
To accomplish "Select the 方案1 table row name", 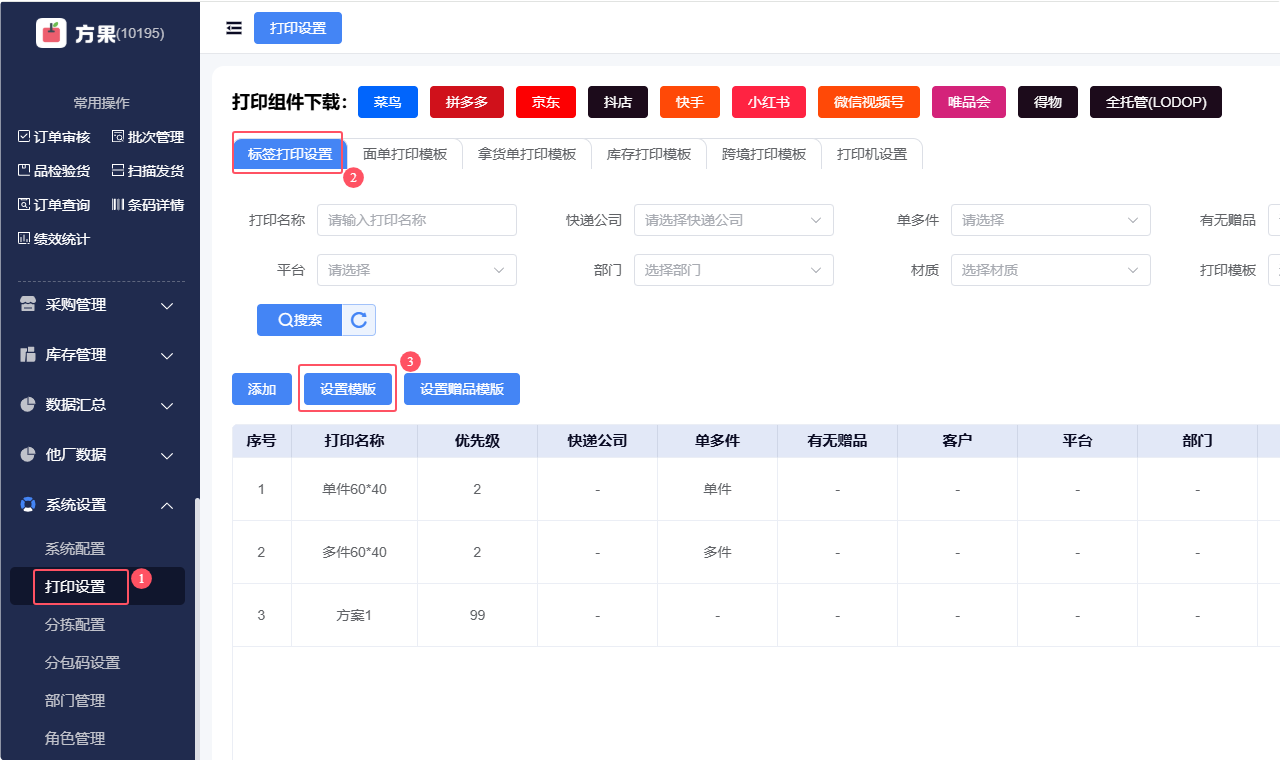I will pyautogui.click(x=354, y=615).
